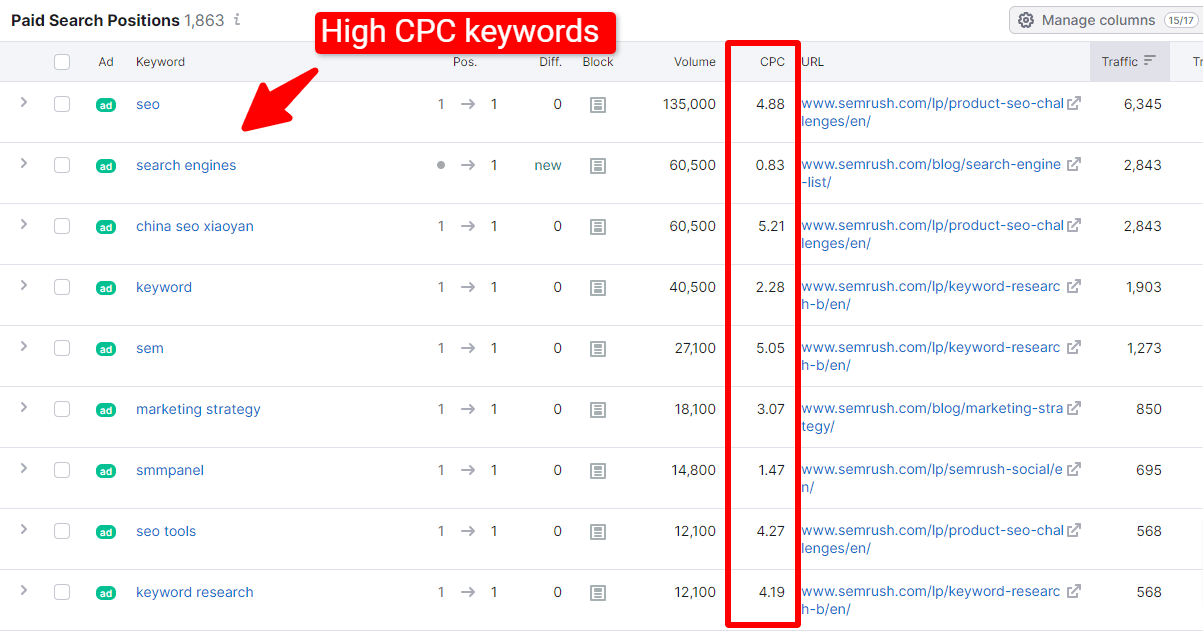The image size is (1203, 633).
Task: Open external link icon for smmpanel URL
Action: [1074, 469]
